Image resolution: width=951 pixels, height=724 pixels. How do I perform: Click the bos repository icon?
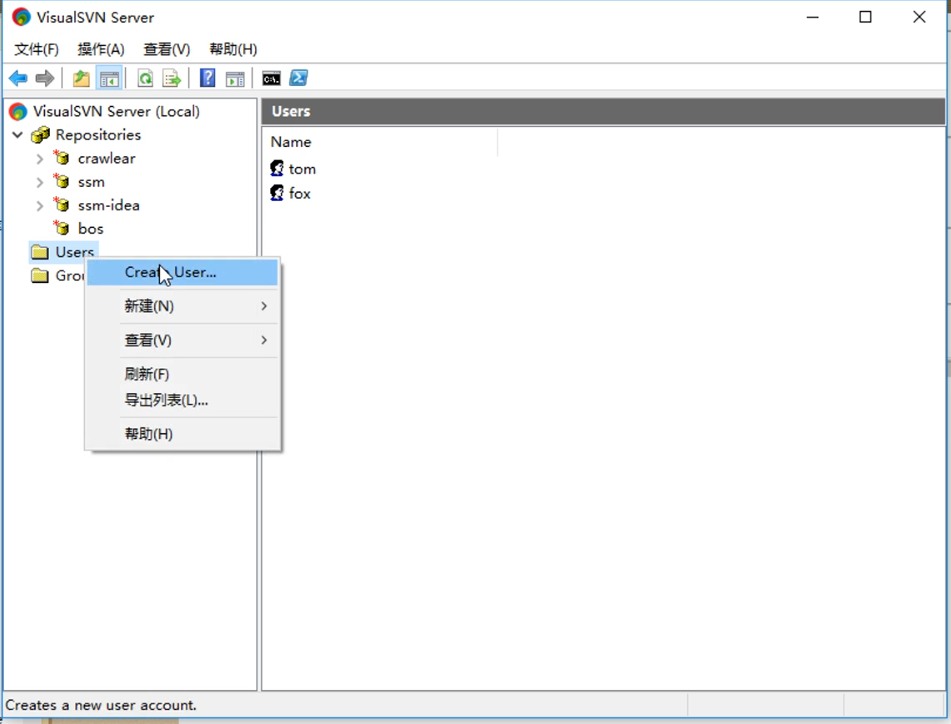[61, 228]
